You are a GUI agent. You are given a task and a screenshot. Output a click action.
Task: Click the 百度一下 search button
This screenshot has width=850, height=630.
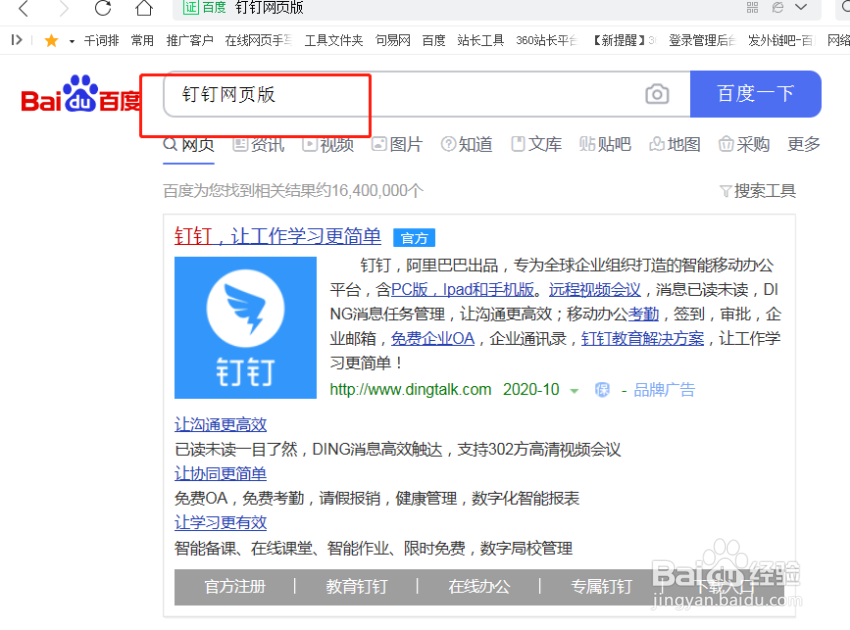point(755,92)
